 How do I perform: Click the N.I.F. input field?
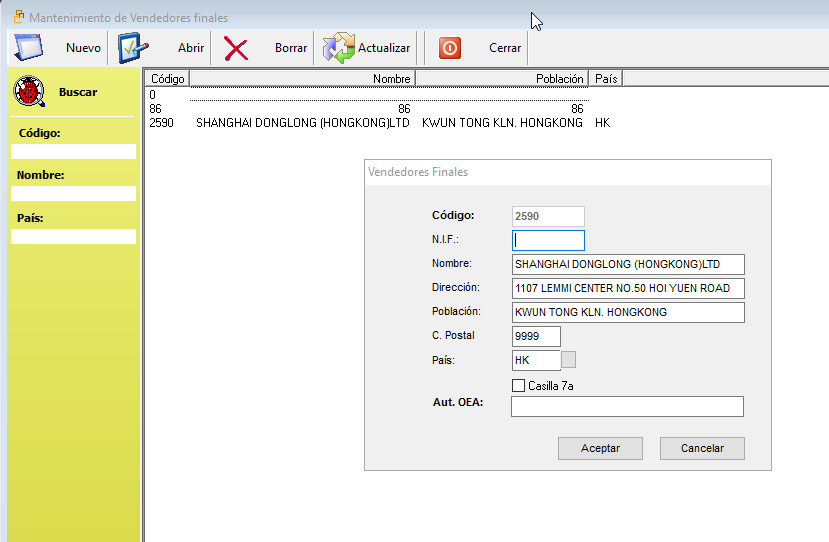pos(548,240)
